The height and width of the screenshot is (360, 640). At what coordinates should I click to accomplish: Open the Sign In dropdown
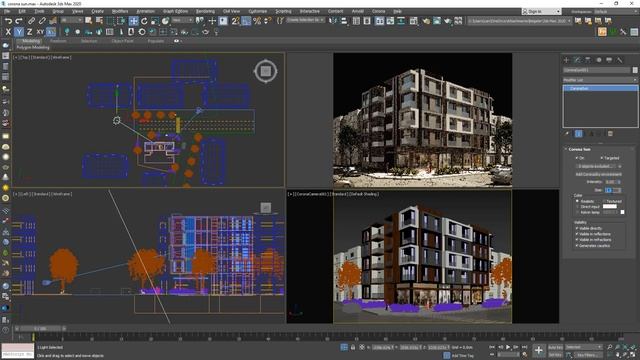point(541,11)
